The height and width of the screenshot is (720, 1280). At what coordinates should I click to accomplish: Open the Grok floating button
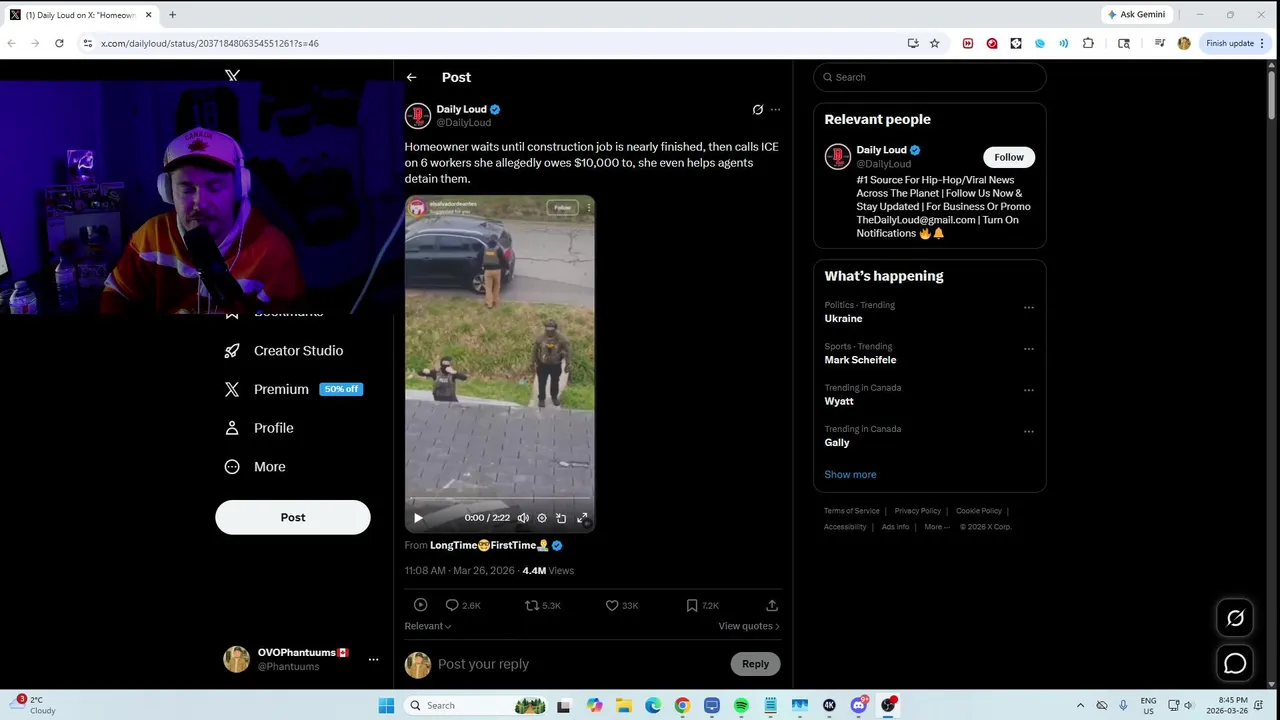coord(1235,618)
